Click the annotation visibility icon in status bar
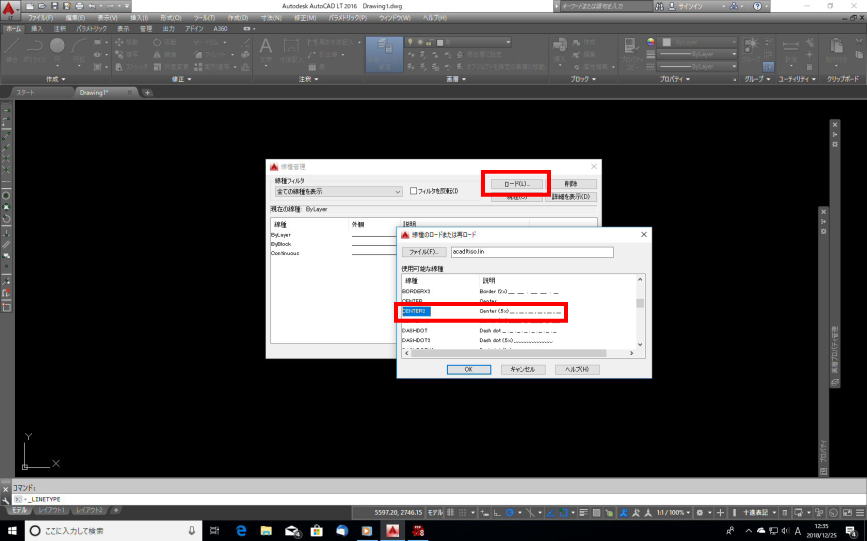 pyautogui.click(x=624, y=513)
